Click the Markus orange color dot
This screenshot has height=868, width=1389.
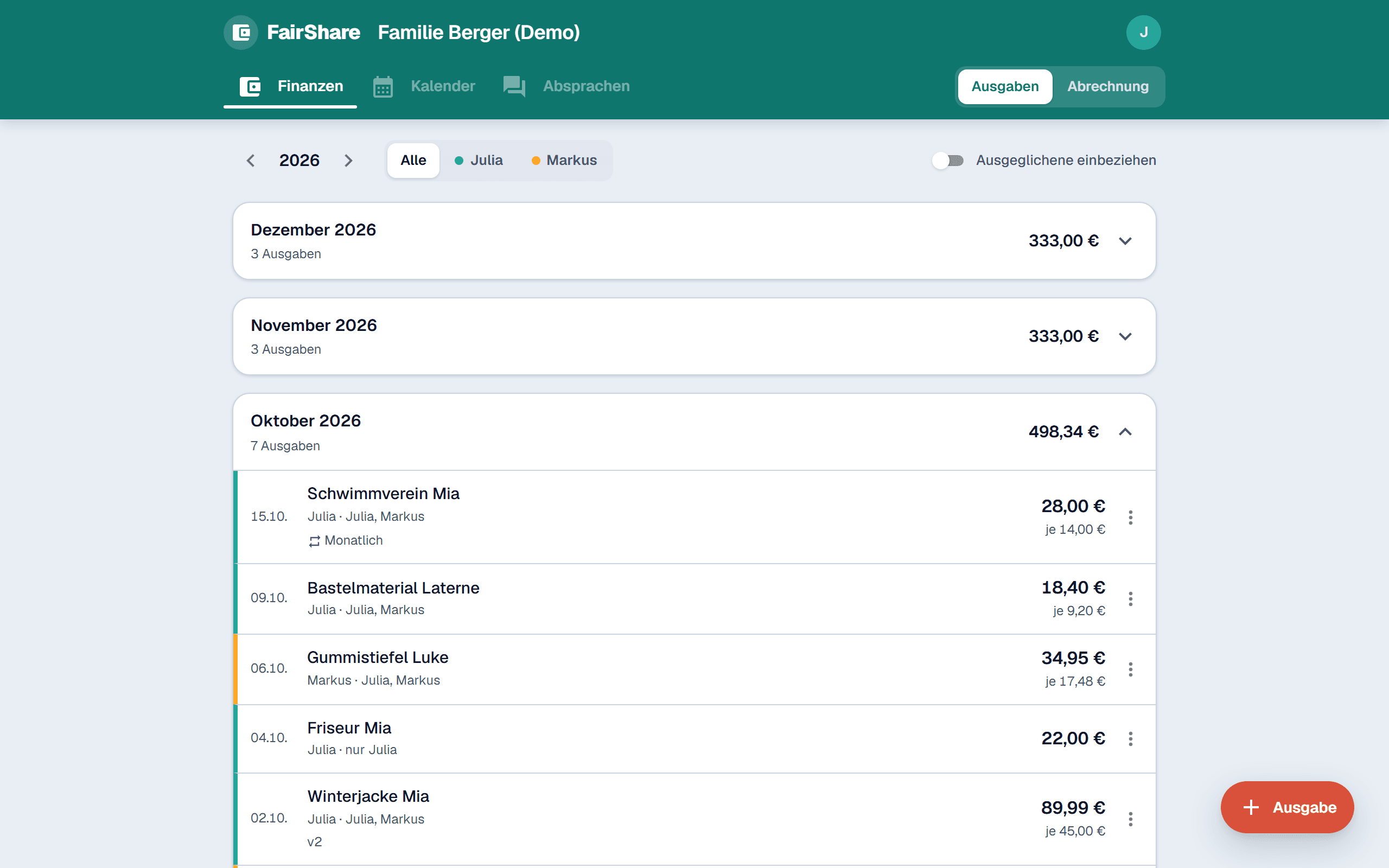click(x=536, y=161)
